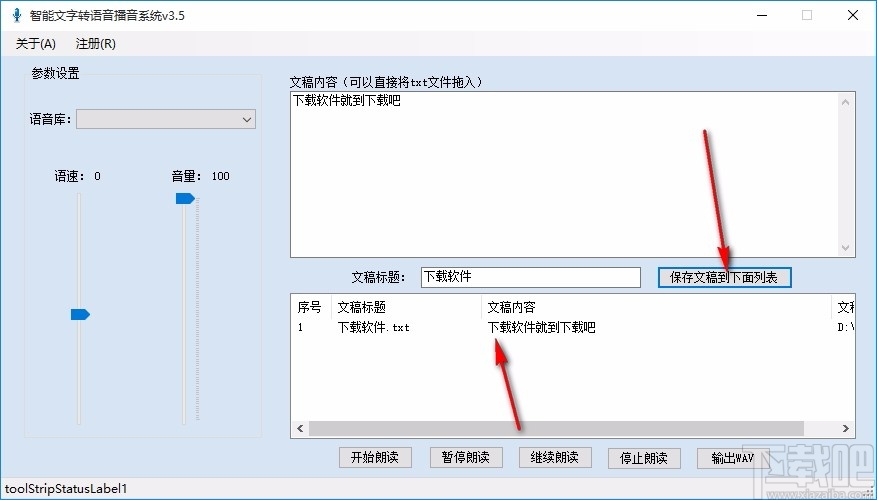Click the 继续朗读 button
Viewport: 877px width, 500px height.
tap(555, 457)
